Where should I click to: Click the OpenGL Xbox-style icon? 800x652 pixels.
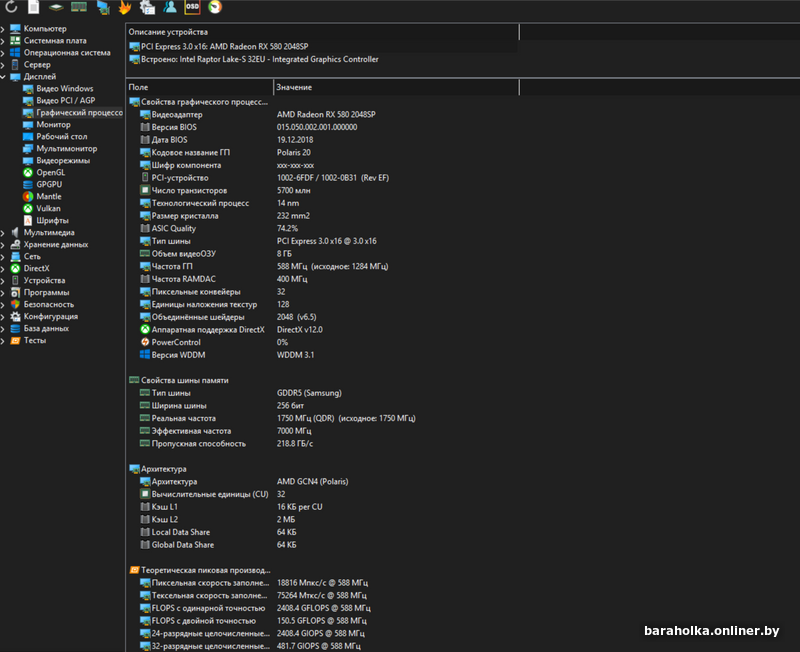click(28, 172)
